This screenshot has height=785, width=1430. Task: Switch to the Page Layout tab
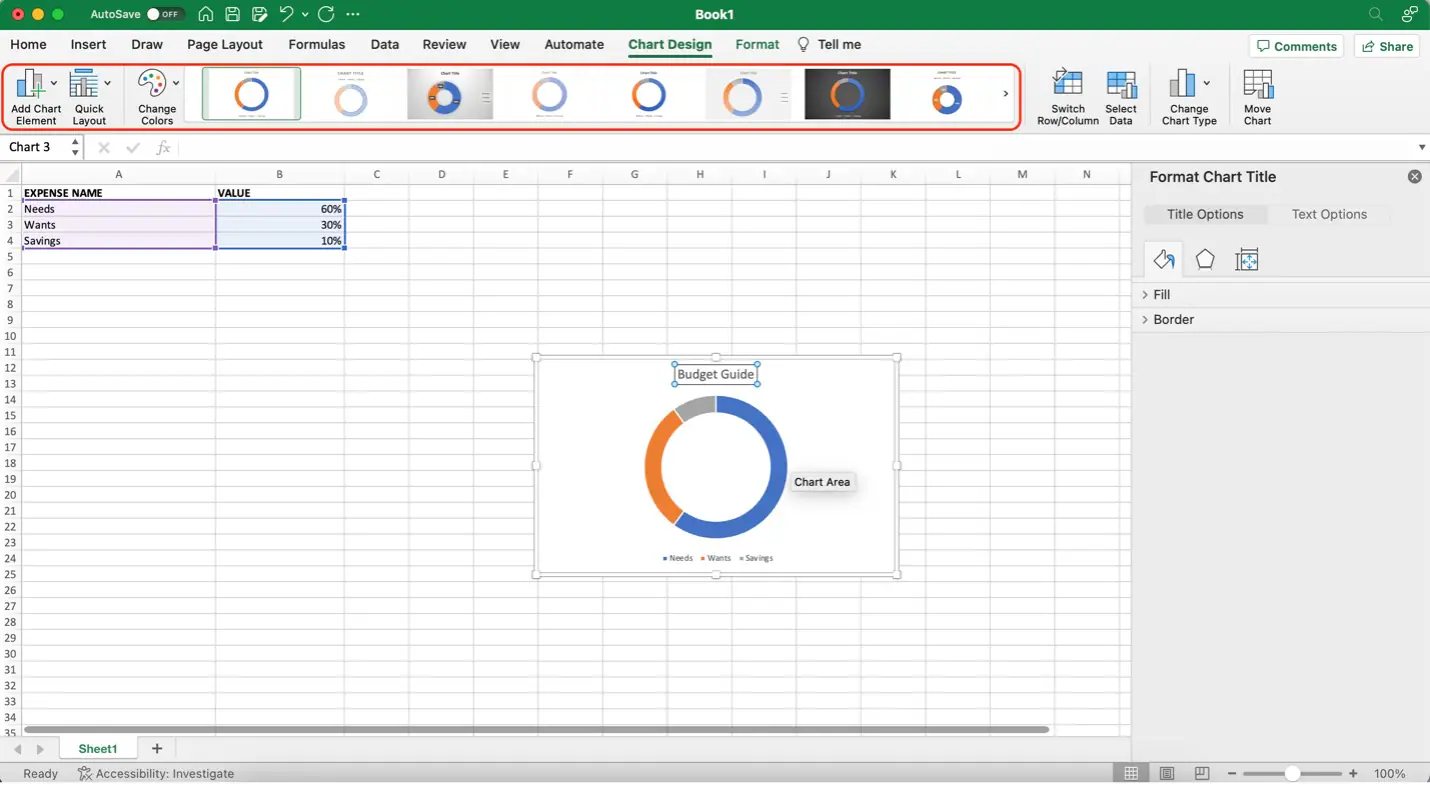pyautogui.click(x=225, y=45)
